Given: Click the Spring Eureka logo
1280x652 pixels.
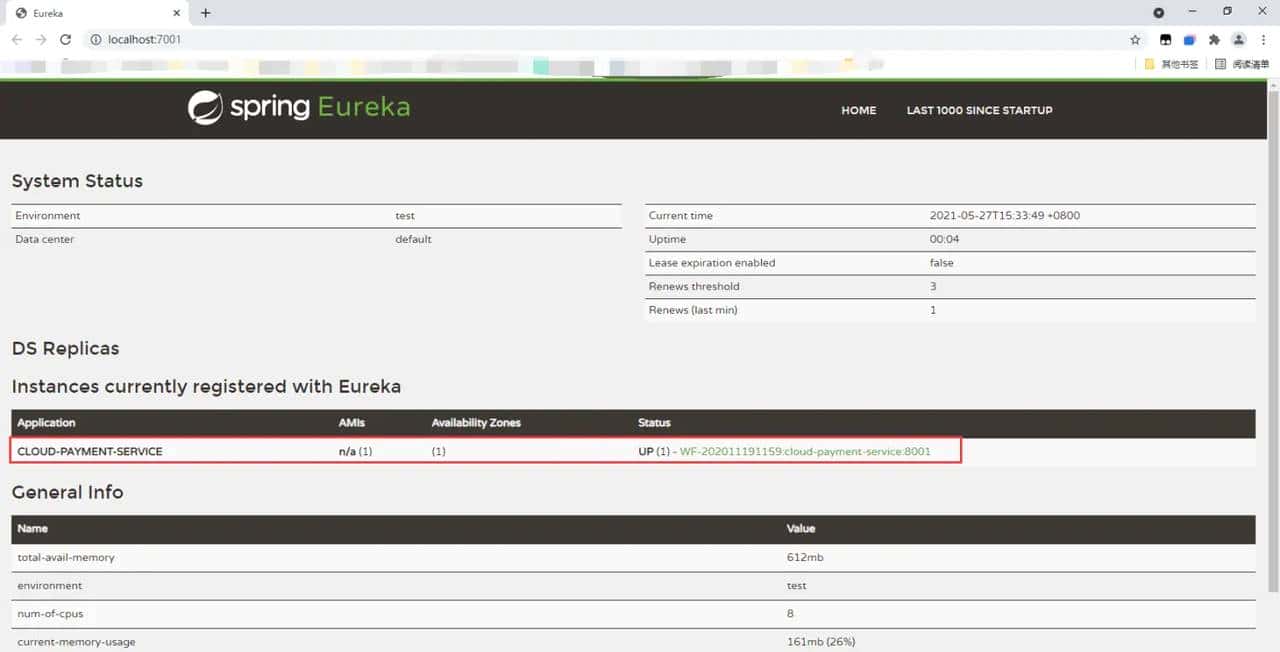Looking at the screenshot, I should pyautogui.click(x=299, y=108).
